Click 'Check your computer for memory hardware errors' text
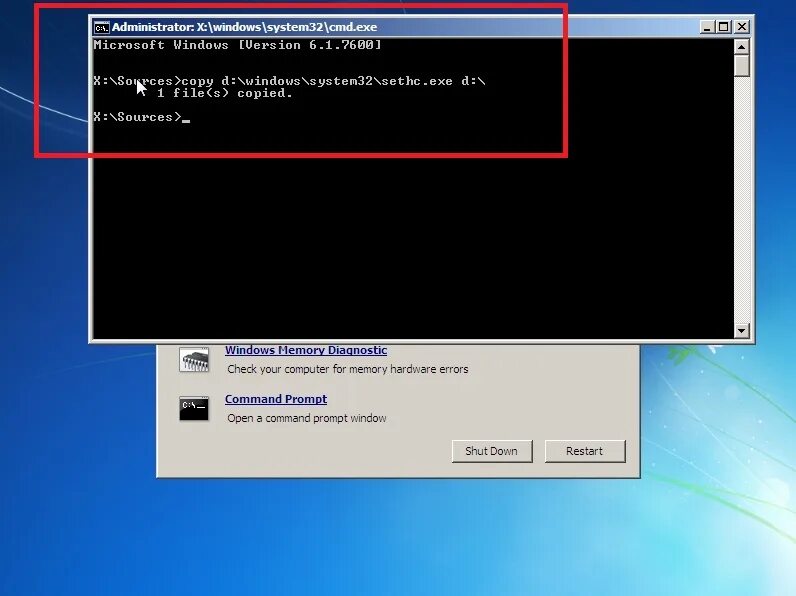Viewport: 796px width, 596px height. tap(348, 369)
